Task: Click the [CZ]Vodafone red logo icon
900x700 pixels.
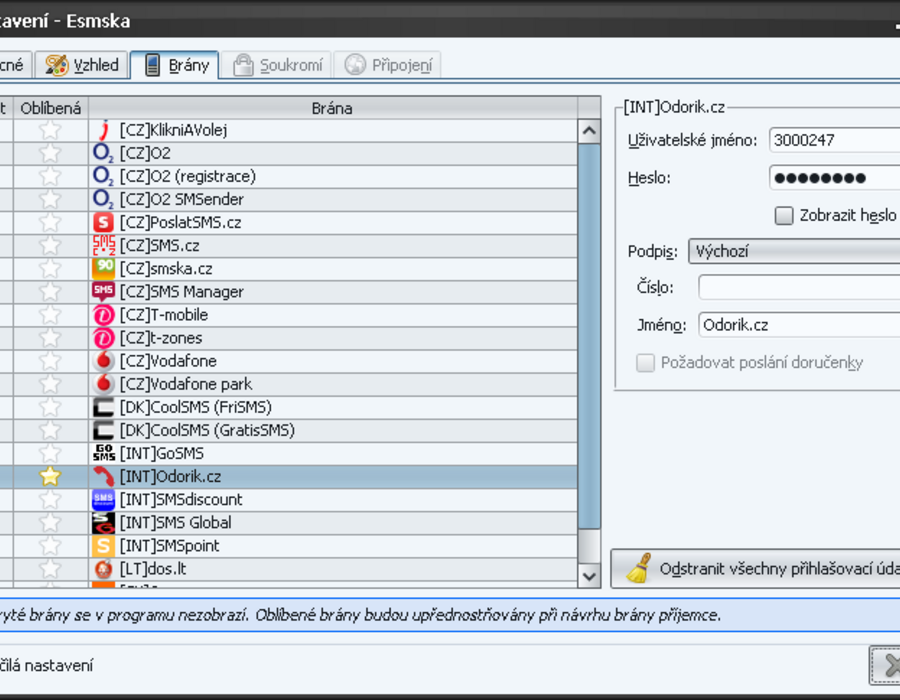Action: pyautogui.click(x=103, y=361)
